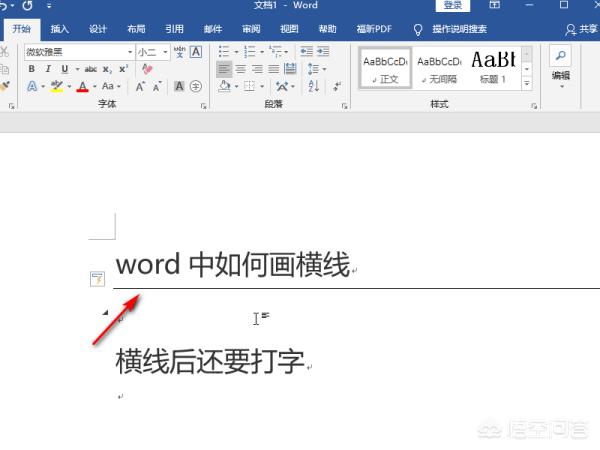Image resolution: width=600 pixels, height=450 pixels.
Task: Apply the 正文 style
Action: click(x=385, y=69)
